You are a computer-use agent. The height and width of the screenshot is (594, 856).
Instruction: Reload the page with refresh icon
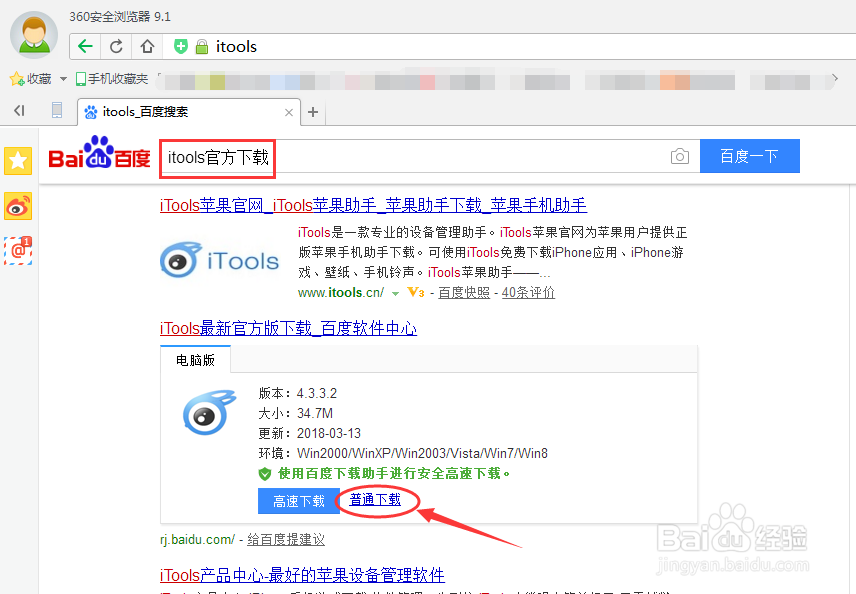click(x=116, y=46)
